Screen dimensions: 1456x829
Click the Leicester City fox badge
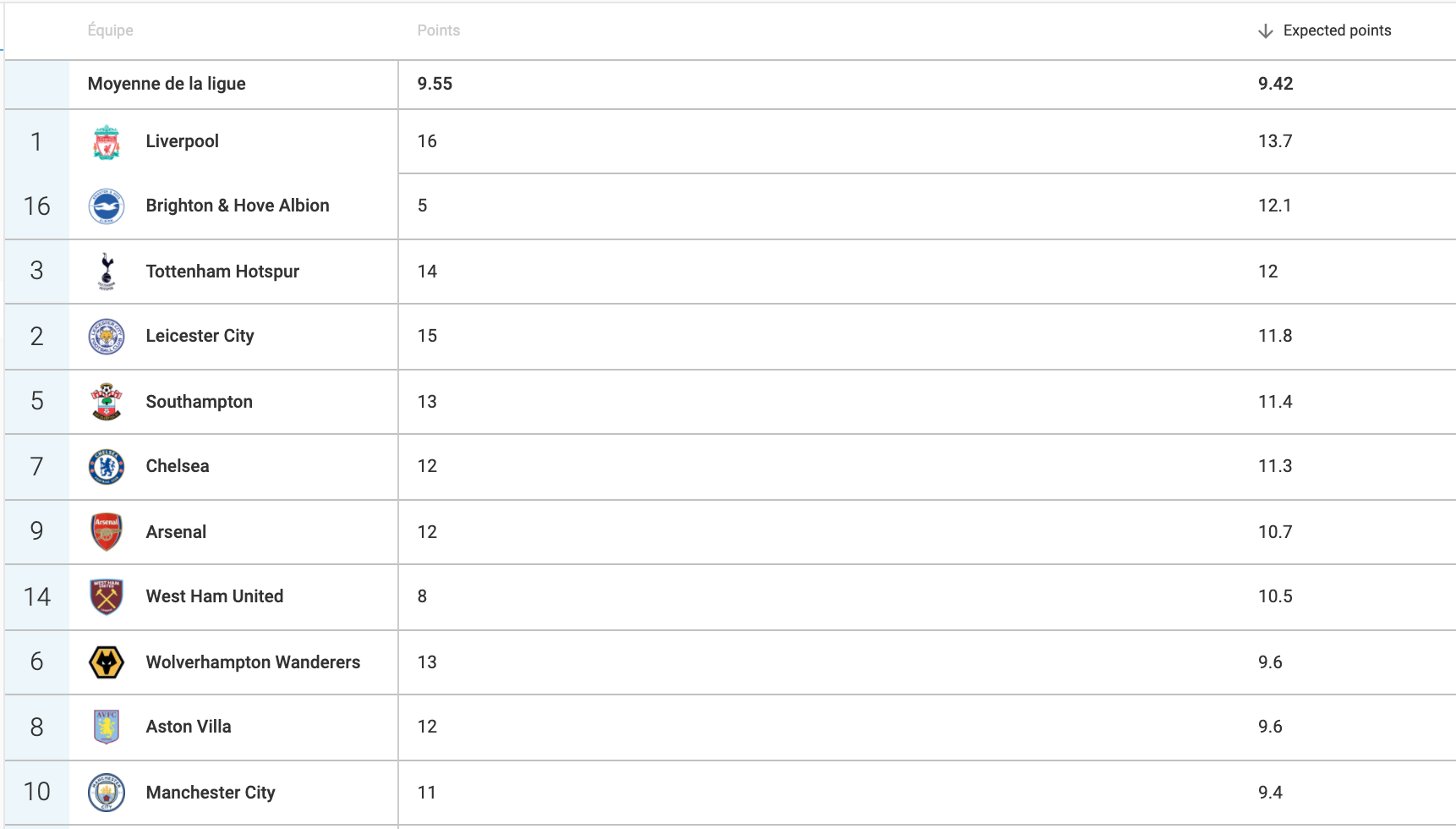tap(107, 337)
